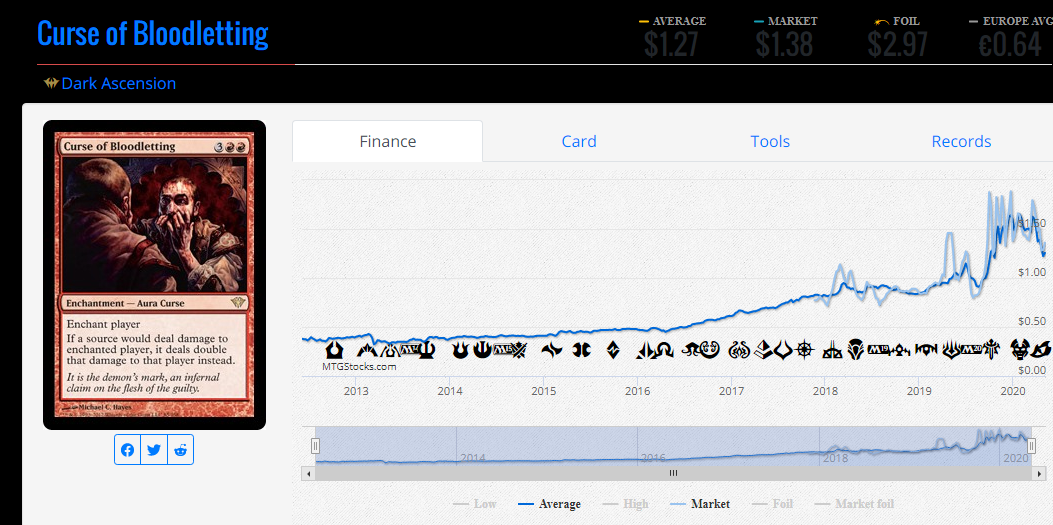The height and width of the screenshot is (525, 1053).
Task: Click the Theros Beyond Death horned-skull symbol
Action: (x=1020, y=349)
